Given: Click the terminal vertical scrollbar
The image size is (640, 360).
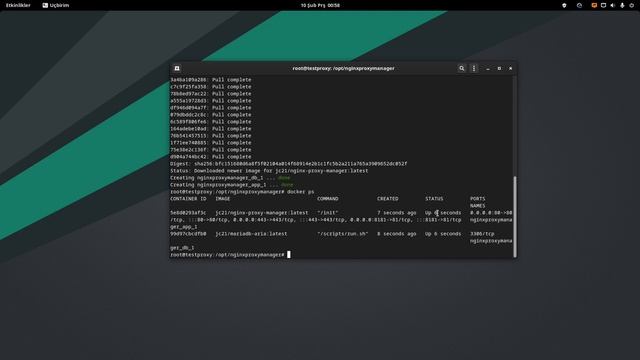Looking at the screenshot, I should (515, 216).
